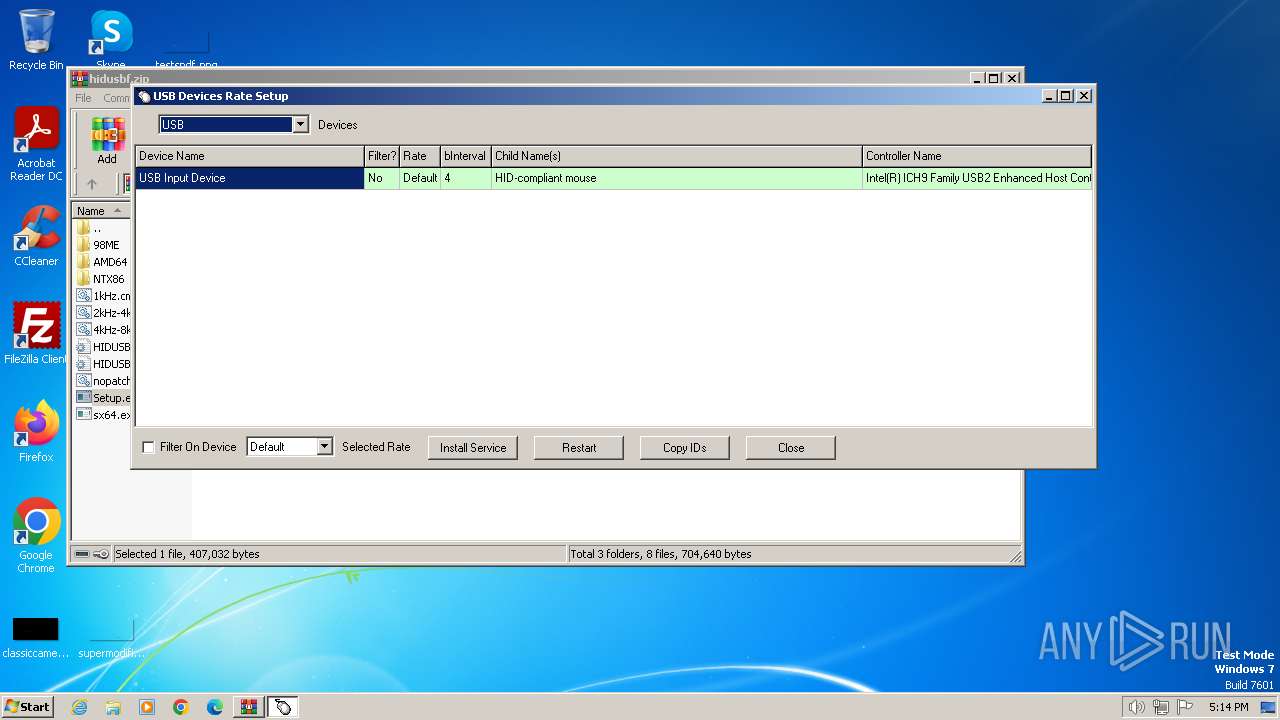This screenshot has height=720, width=1280.
Task: Go up one folder in WinRAR
Action: (x=92, y=184)
